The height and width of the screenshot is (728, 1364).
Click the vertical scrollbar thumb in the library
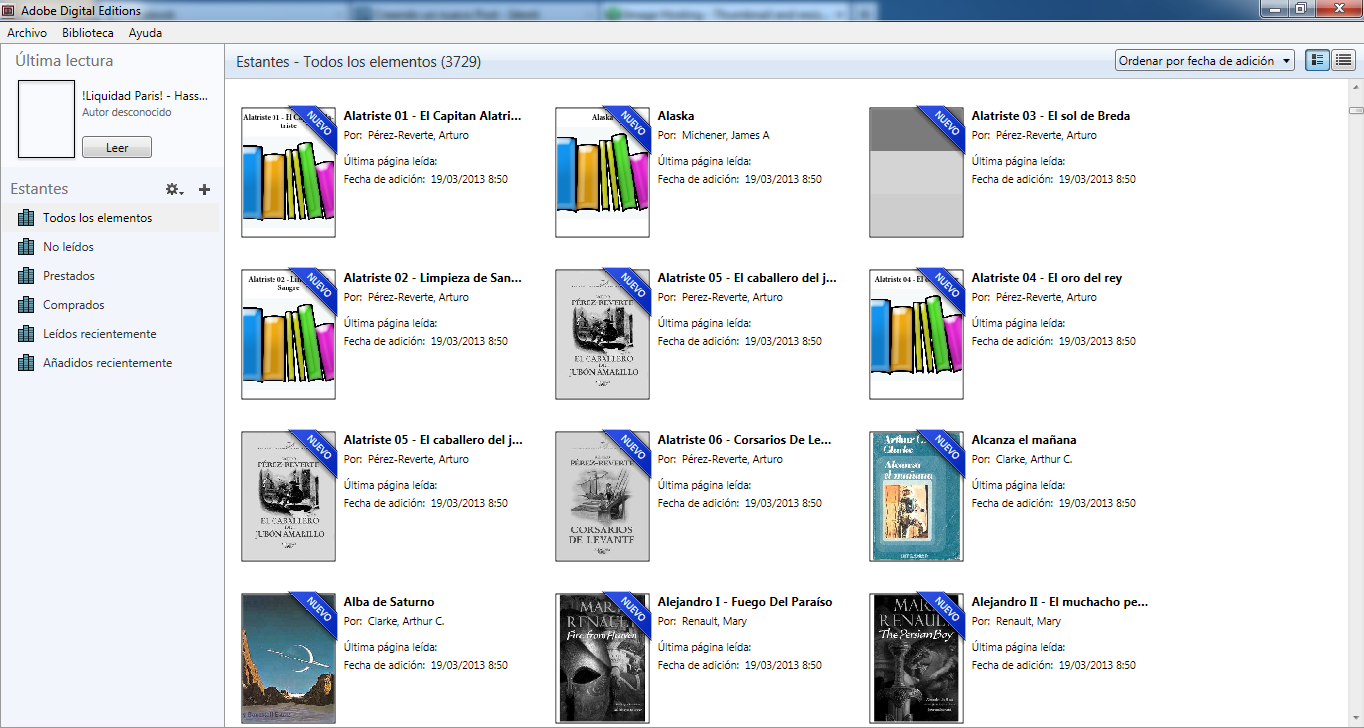[1356, 110]
